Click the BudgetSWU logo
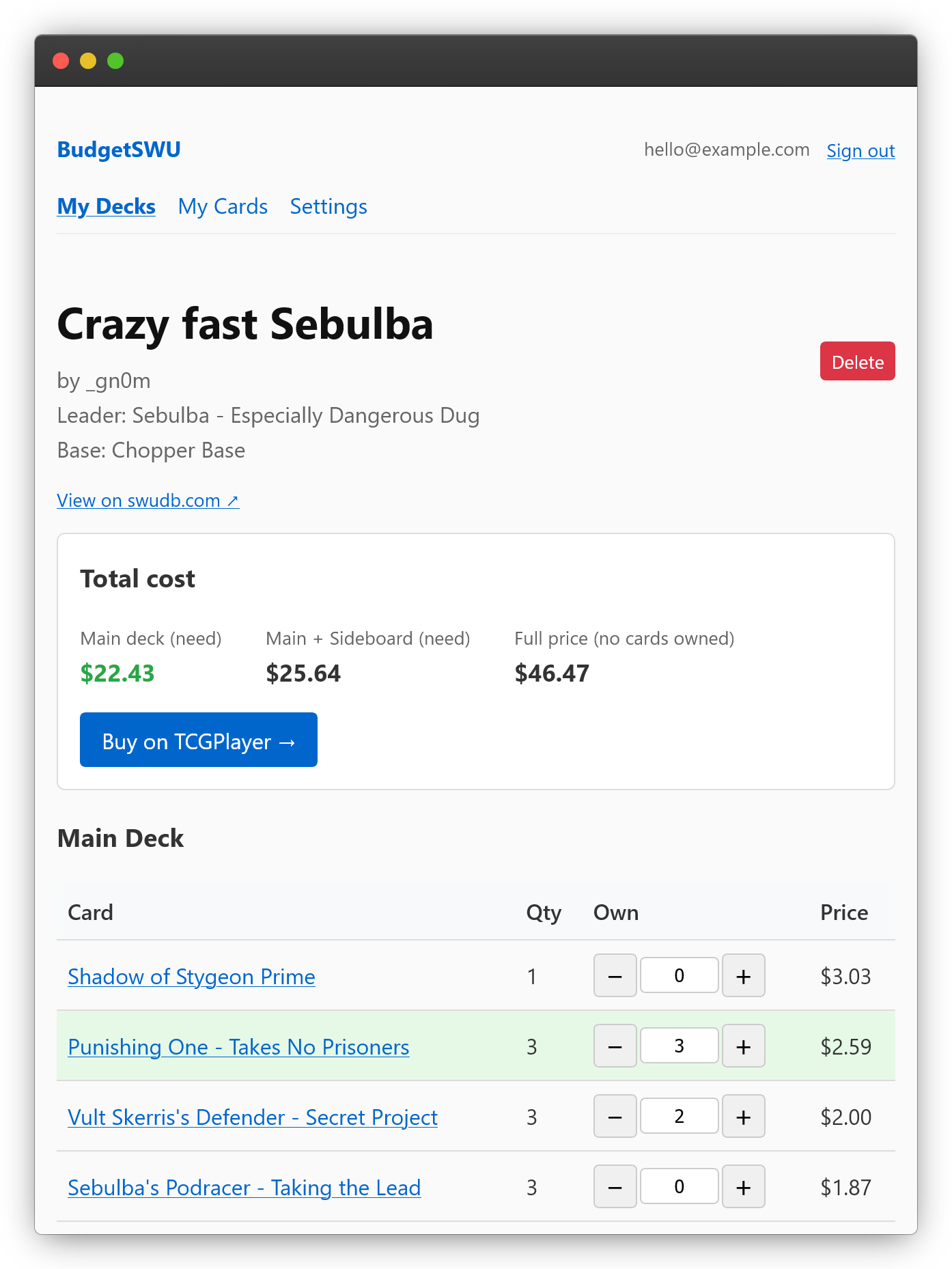 [x=119, y=150]
